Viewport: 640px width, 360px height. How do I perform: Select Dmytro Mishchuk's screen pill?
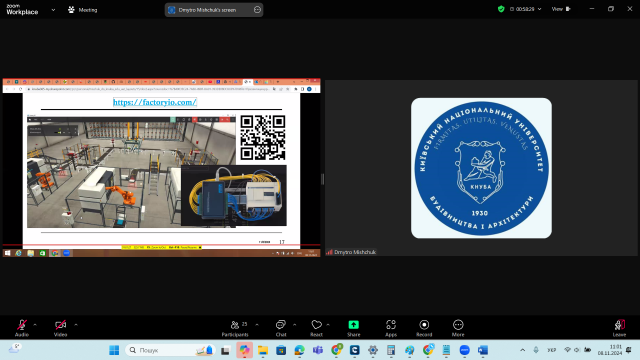point(214,10)
